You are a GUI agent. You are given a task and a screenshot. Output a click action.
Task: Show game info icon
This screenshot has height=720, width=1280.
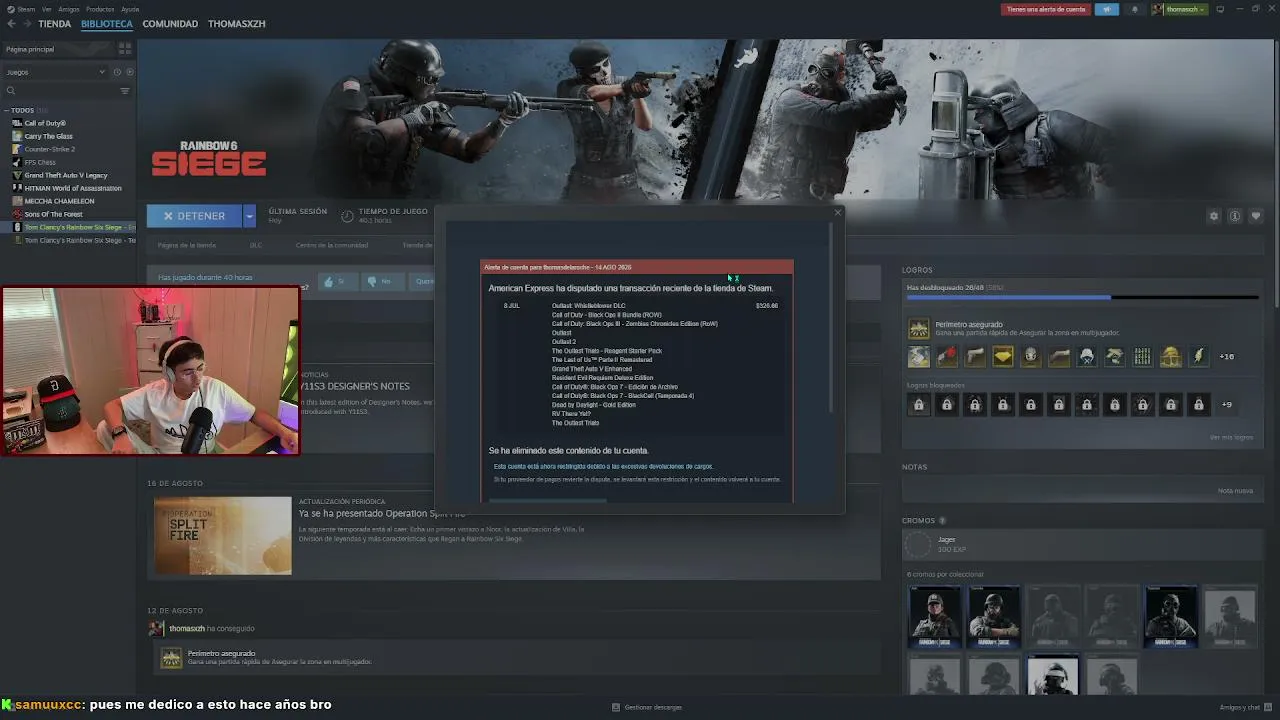pos(1235,216)
